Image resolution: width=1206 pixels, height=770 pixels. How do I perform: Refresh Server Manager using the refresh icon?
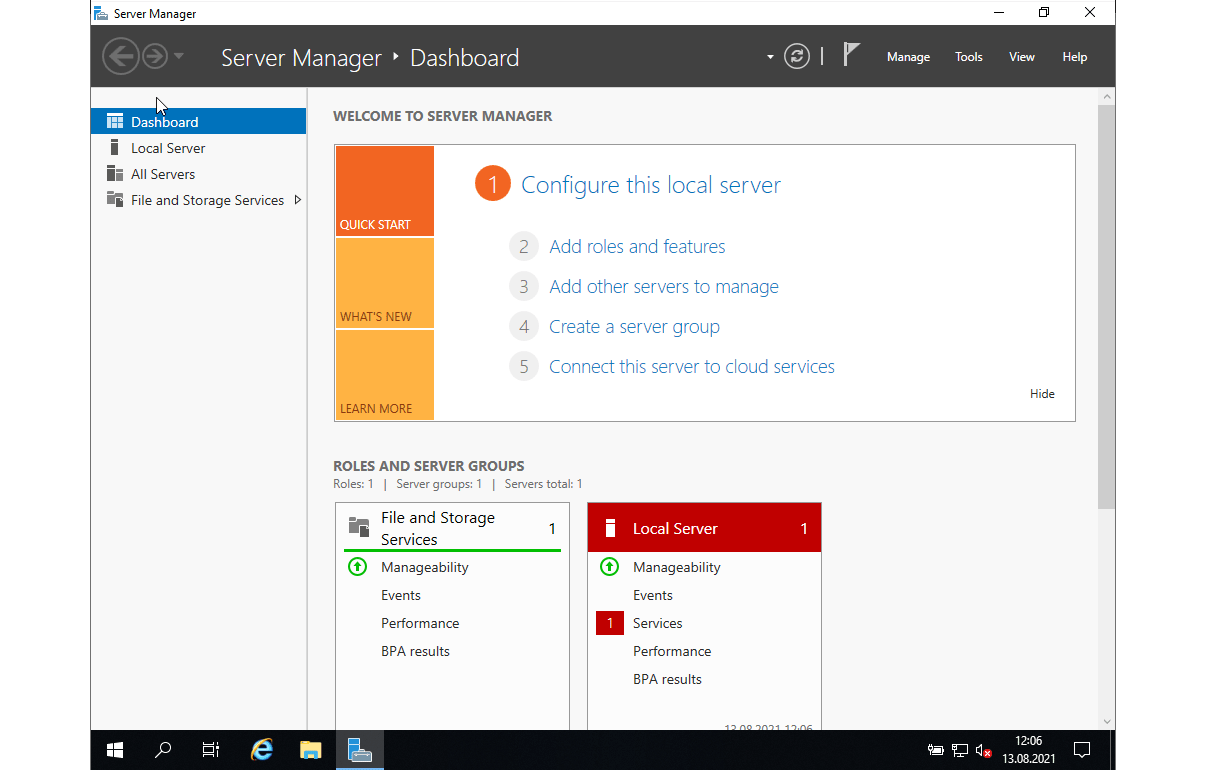coord(797,56)
